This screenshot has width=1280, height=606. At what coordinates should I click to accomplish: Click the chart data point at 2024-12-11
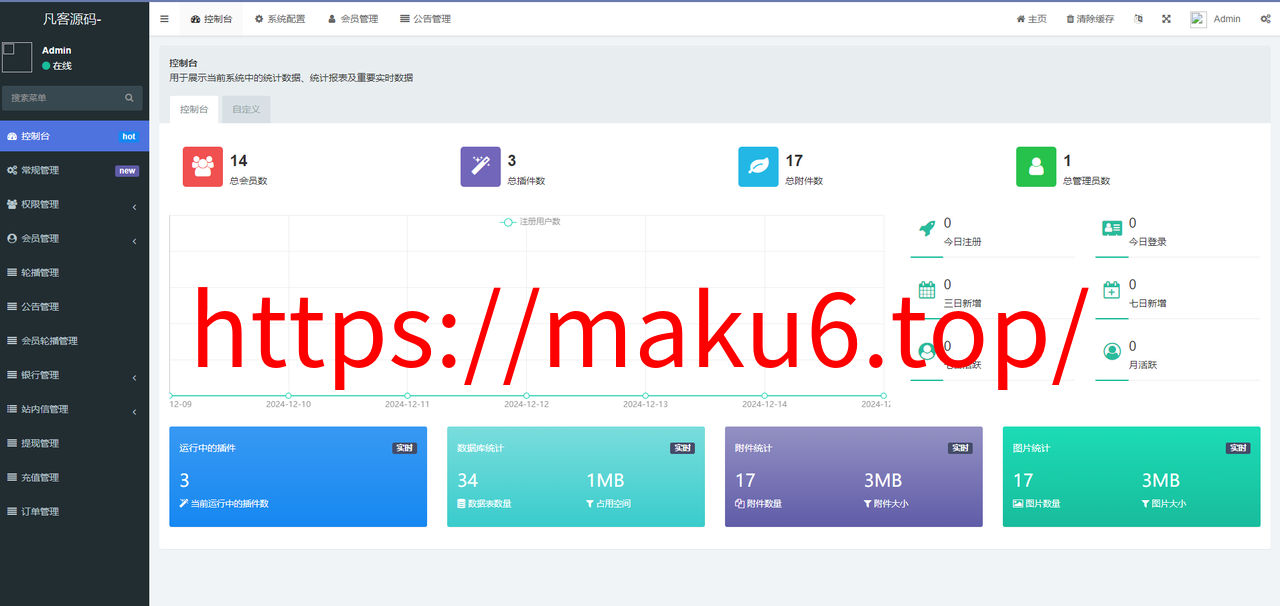point(407,395)
